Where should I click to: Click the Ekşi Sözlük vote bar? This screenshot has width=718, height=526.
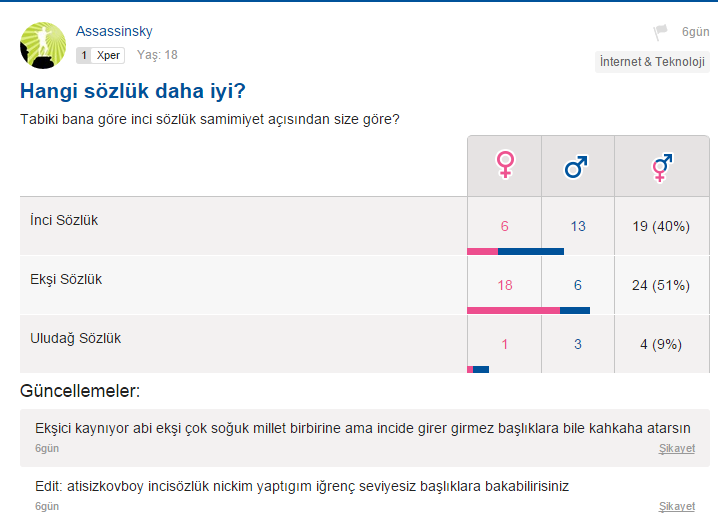click(x=528, y=310)
